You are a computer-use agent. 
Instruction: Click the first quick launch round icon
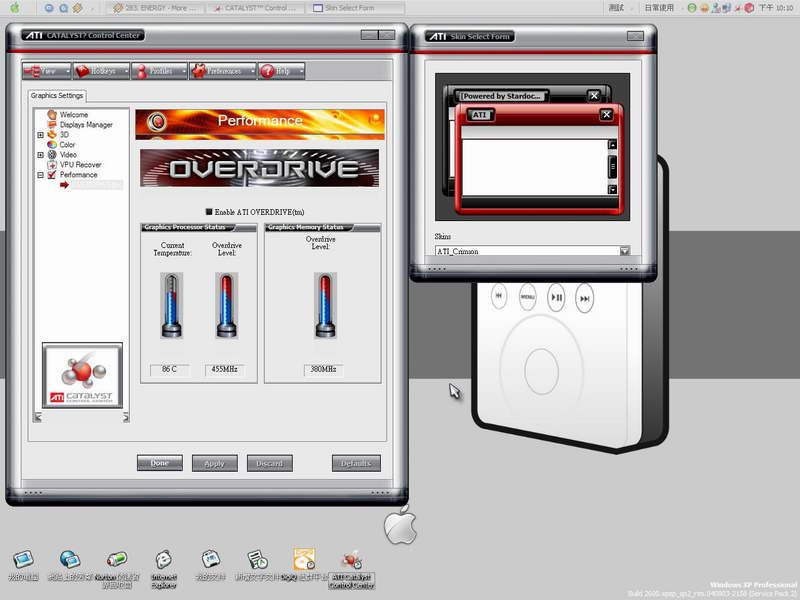[49, 8]
